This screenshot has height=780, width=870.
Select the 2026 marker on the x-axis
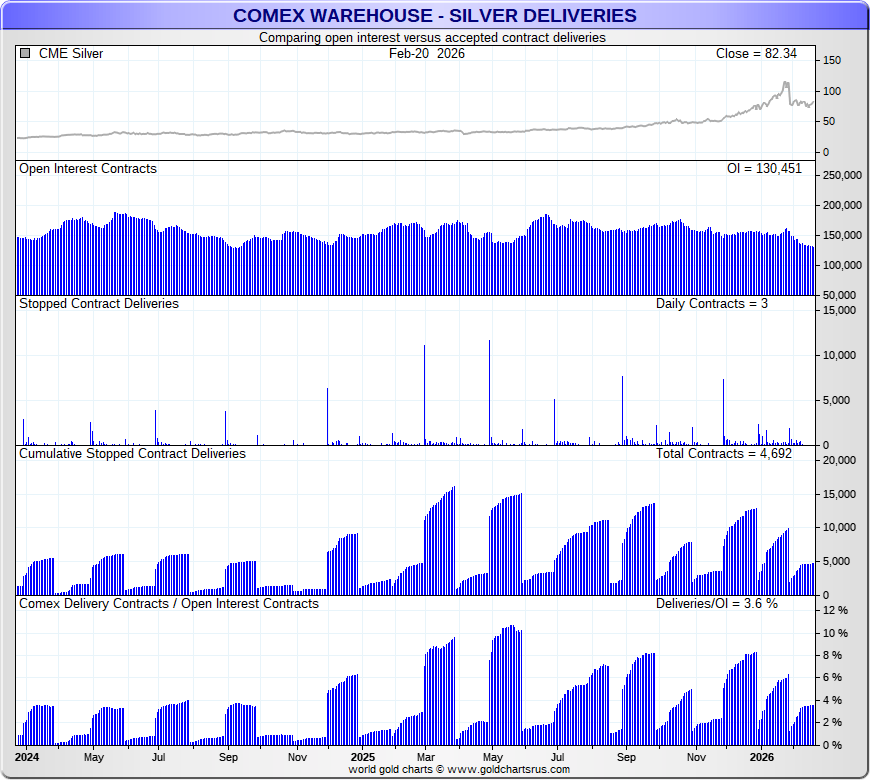click(762, 758)
